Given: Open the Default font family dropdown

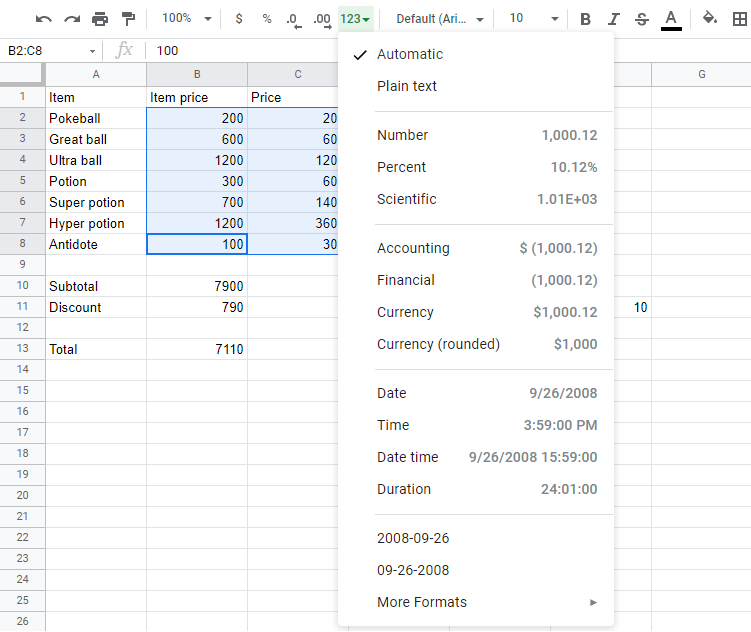Looking at the screenshot, I should 440,19.
